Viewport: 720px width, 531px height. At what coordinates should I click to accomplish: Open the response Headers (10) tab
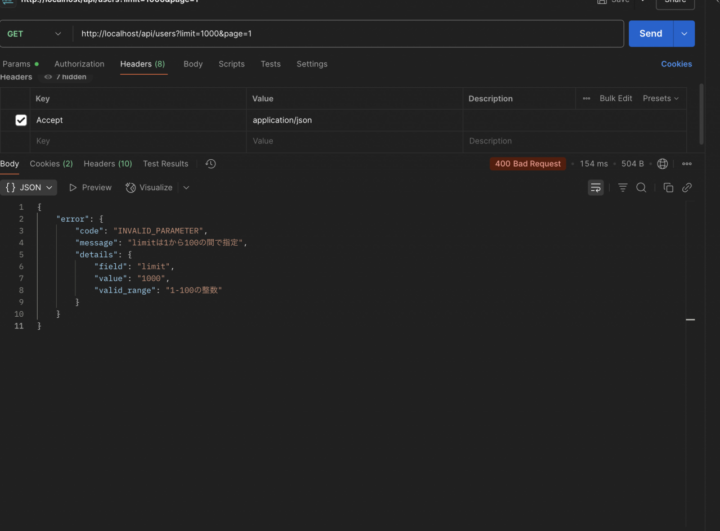tap(107, 164)
